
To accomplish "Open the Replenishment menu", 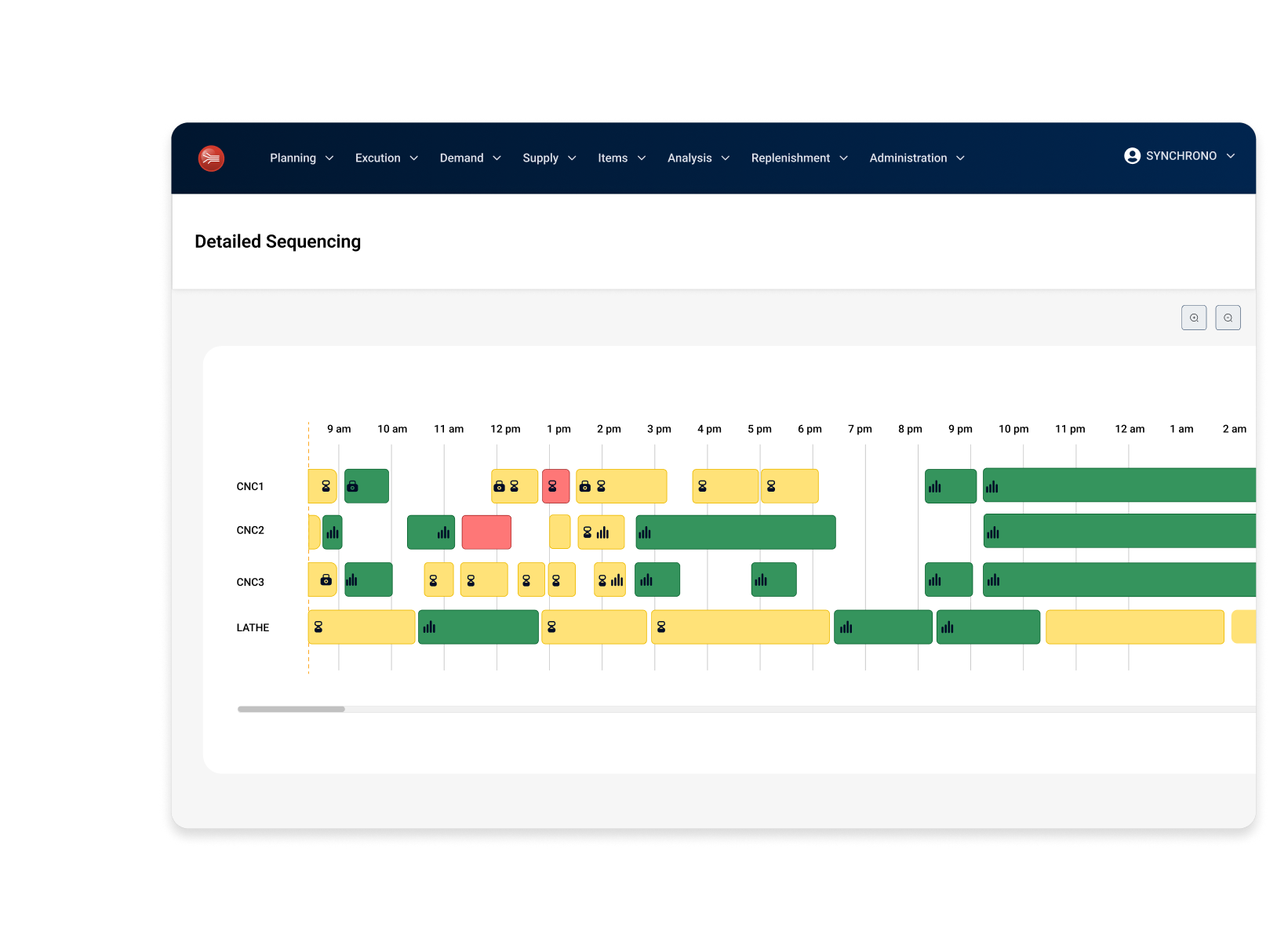I will coord(799,158).
